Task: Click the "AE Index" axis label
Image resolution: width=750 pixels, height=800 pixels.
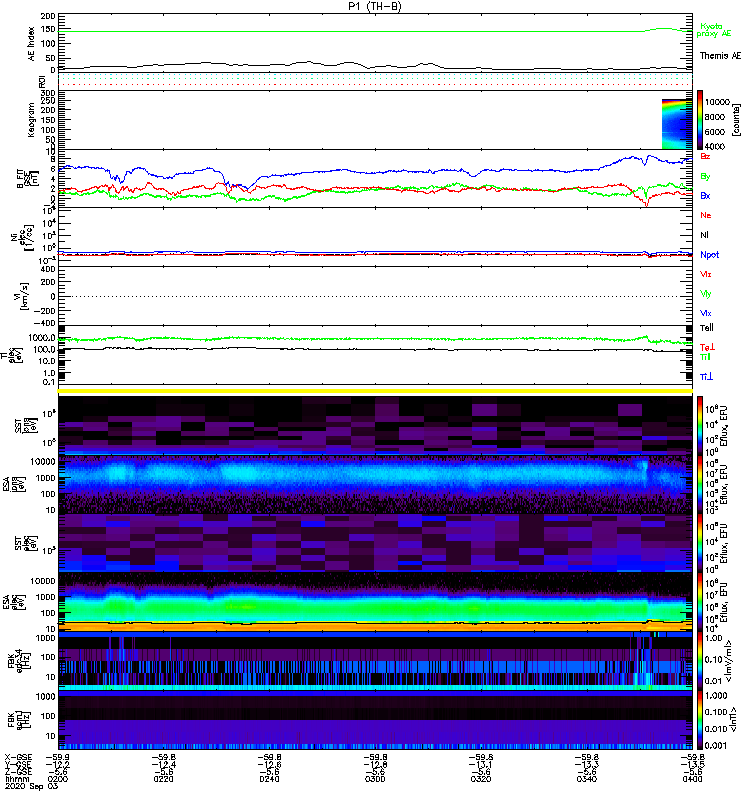Action: click(x=32, y=44)
